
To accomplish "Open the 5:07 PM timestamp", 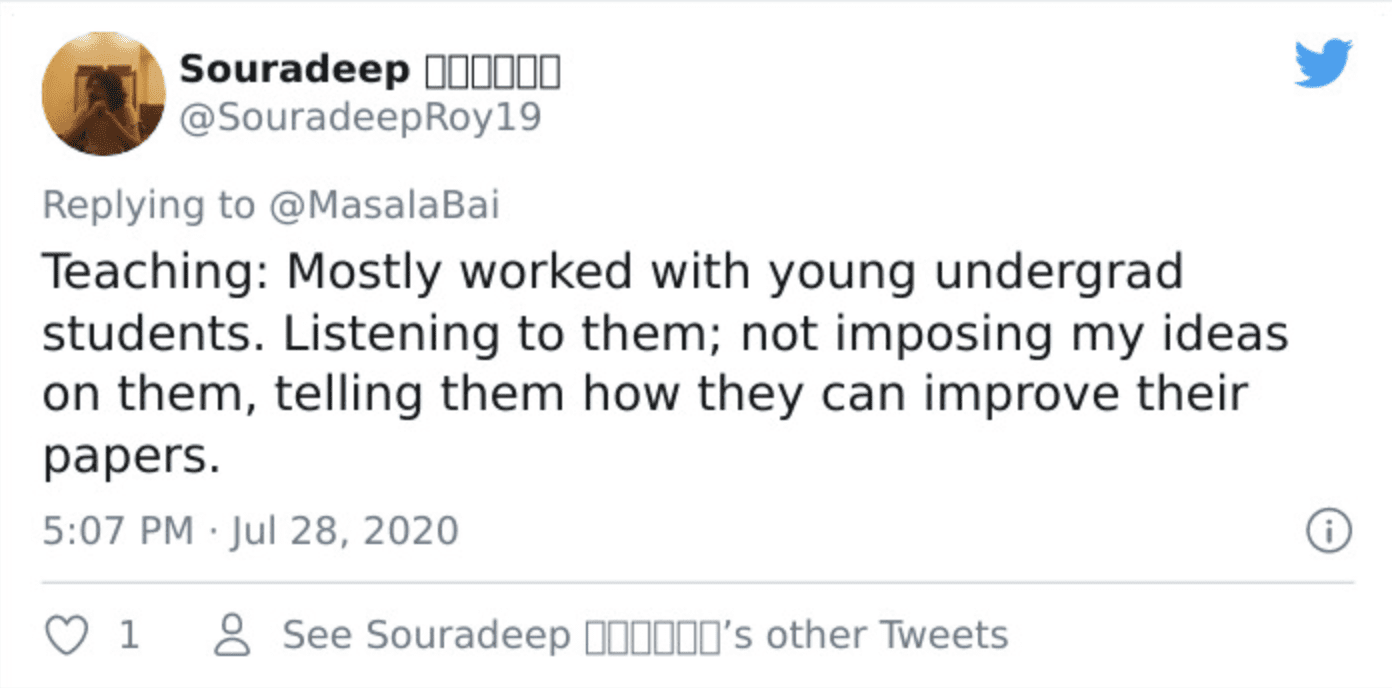I will coord(118,530).
